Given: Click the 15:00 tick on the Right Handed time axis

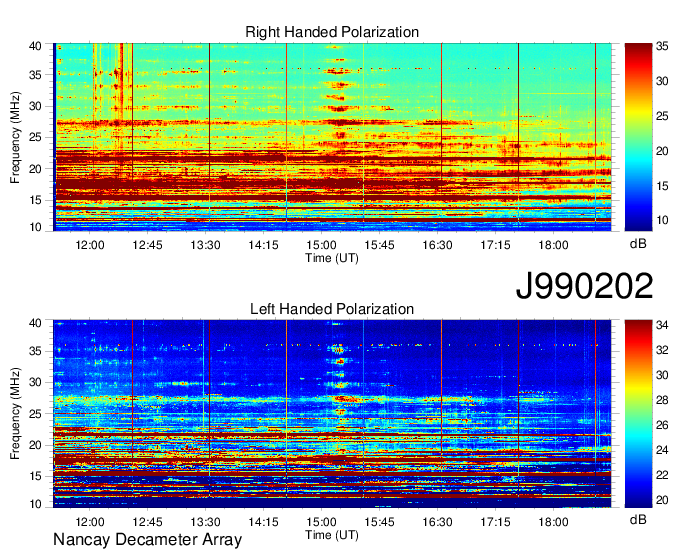Looking at the screenshot, I should [321, 245].
